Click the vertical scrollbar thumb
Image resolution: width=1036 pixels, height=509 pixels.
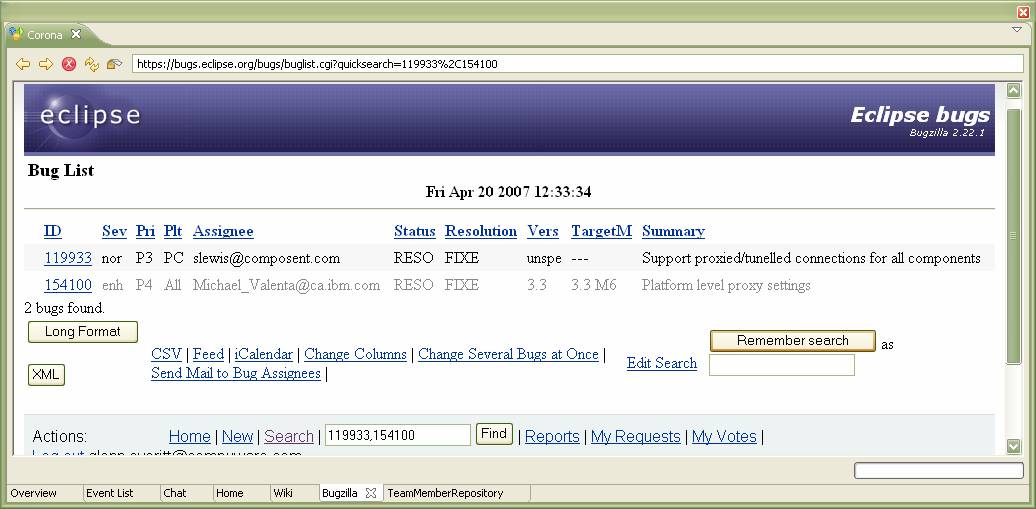[1014, 236]
